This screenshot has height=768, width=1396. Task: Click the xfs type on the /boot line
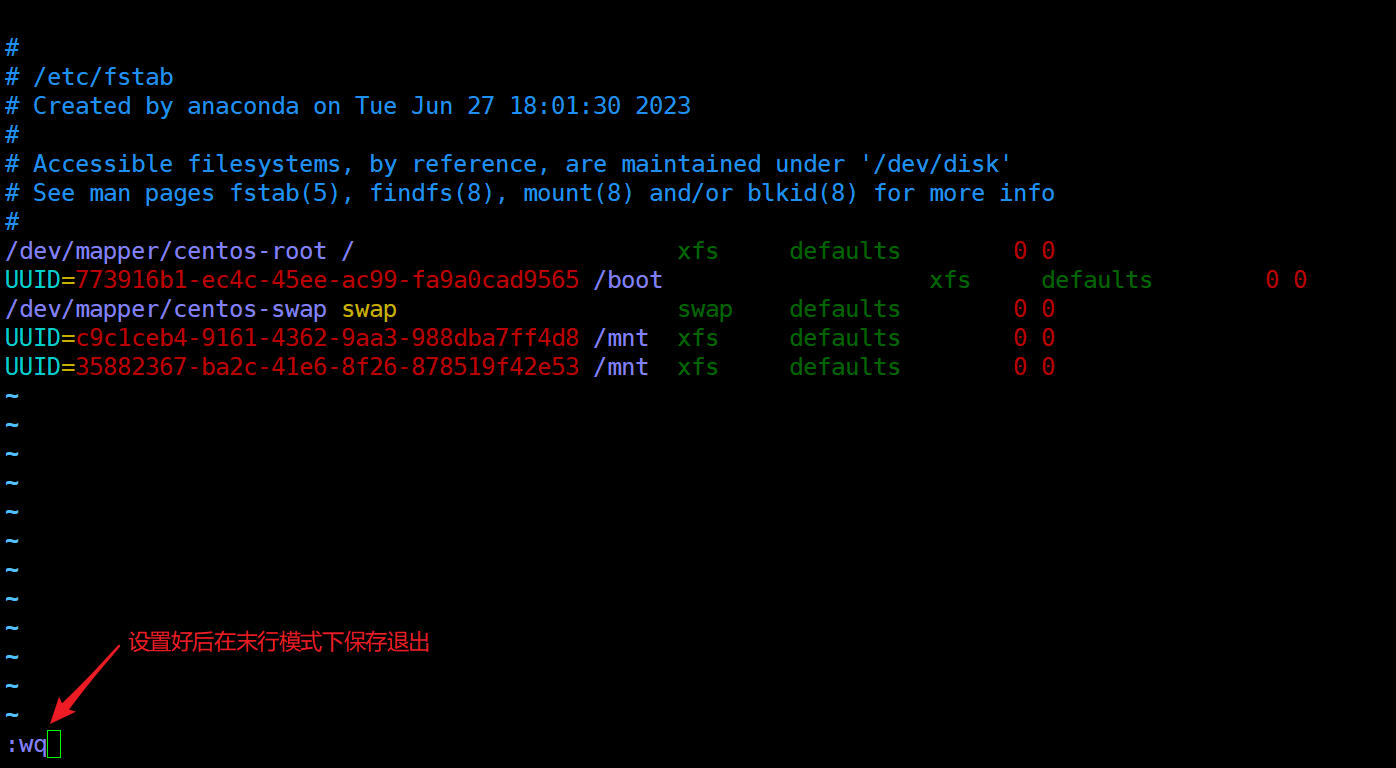[x=950, y=280]
